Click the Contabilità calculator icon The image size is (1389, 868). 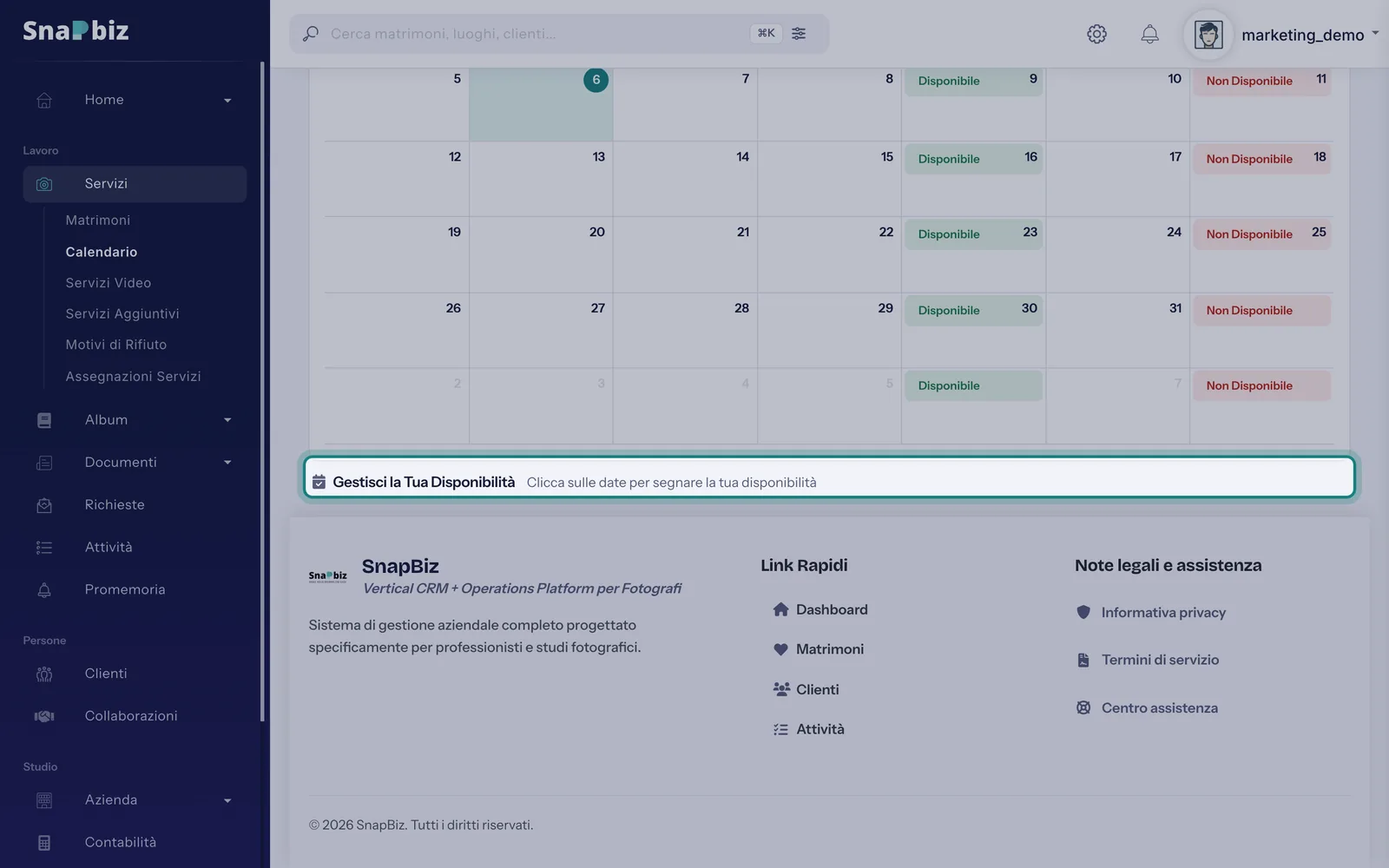tap(44, 843)
